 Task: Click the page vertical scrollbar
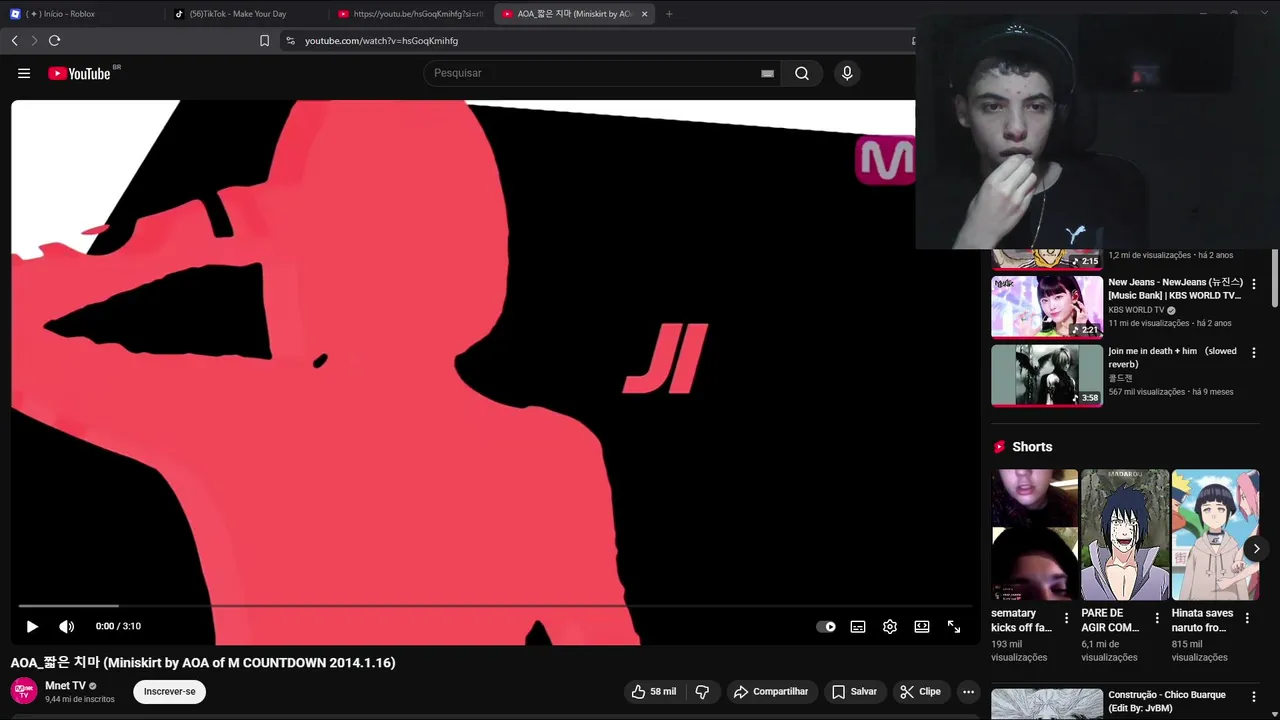pos(1274,280)
